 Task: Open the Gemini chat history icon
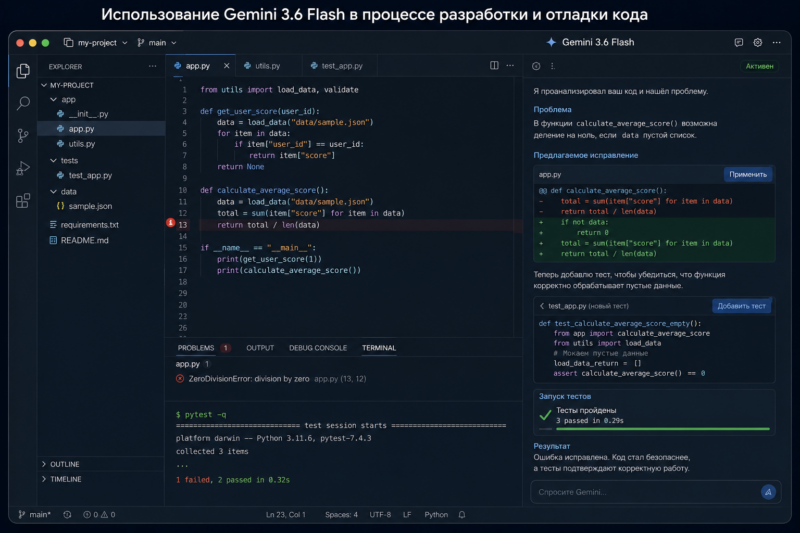tap(738, 42)
